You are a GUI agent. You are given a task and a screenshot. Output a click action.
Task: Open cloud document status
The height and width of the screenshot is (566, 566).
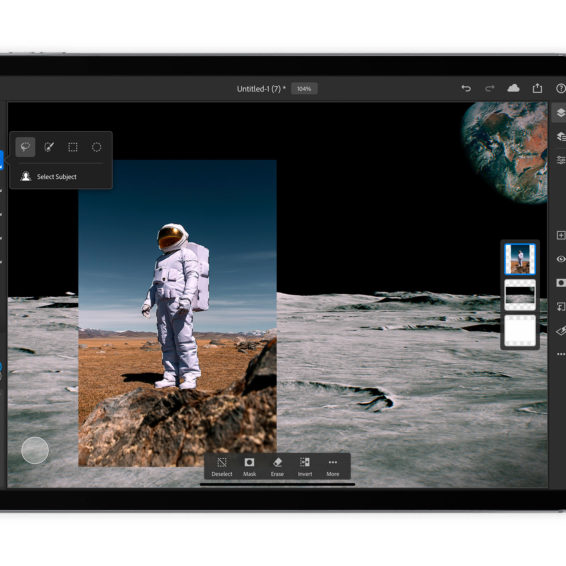point(513,88)
